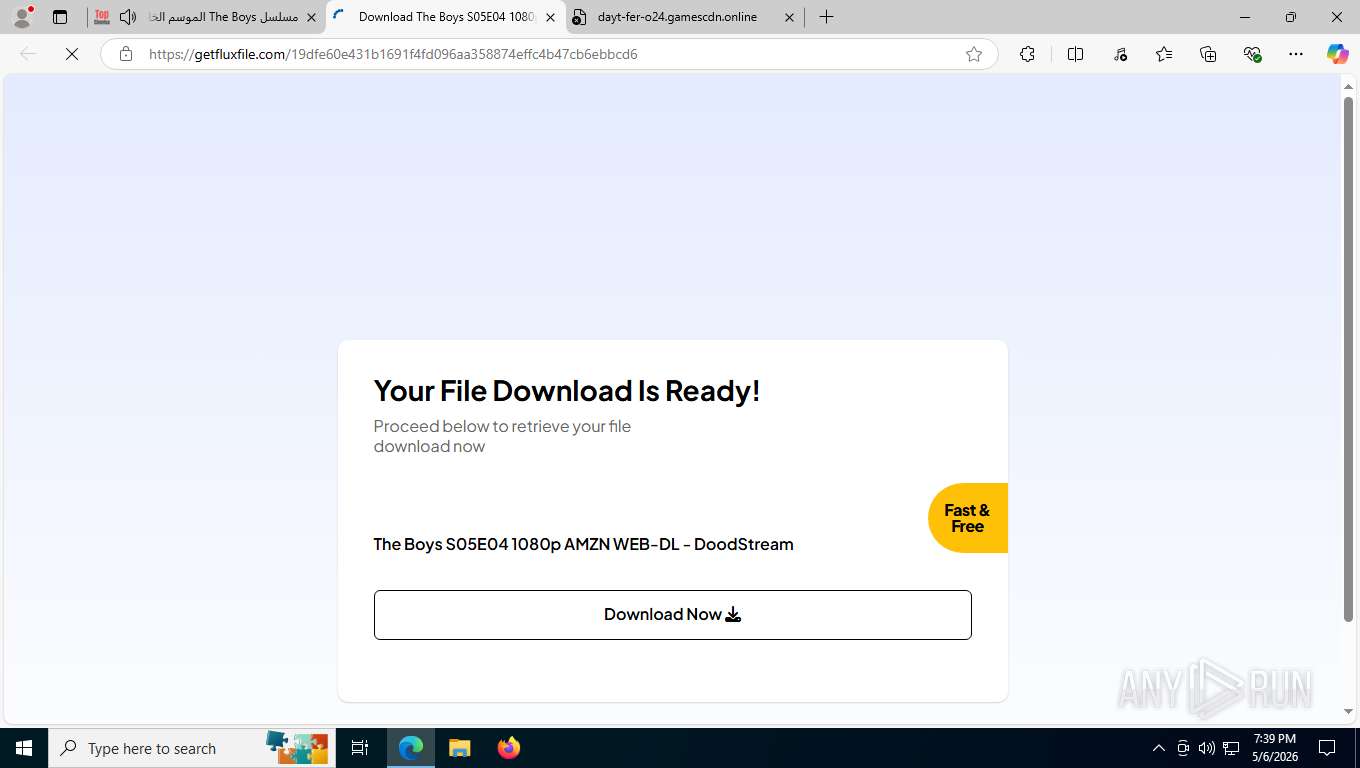Open network status tray icon
Viewport: 1360px width, 768px height.
point(1232,748)
